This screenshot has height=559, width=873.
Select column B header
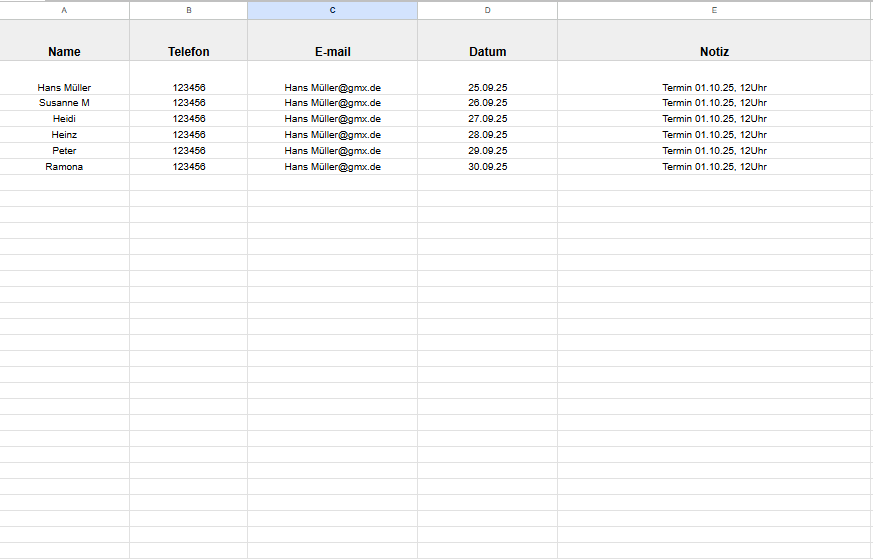[x=188, y=10]
